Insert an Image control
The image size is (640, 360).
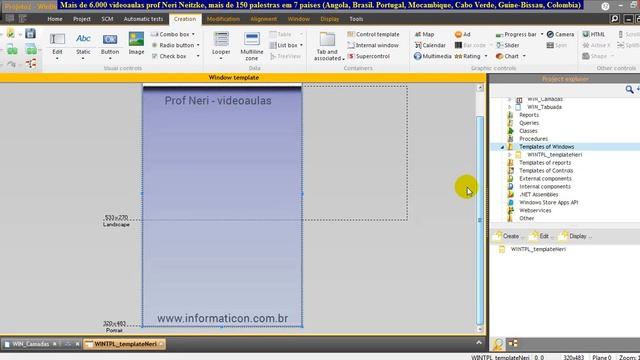[x=136, y=42]
